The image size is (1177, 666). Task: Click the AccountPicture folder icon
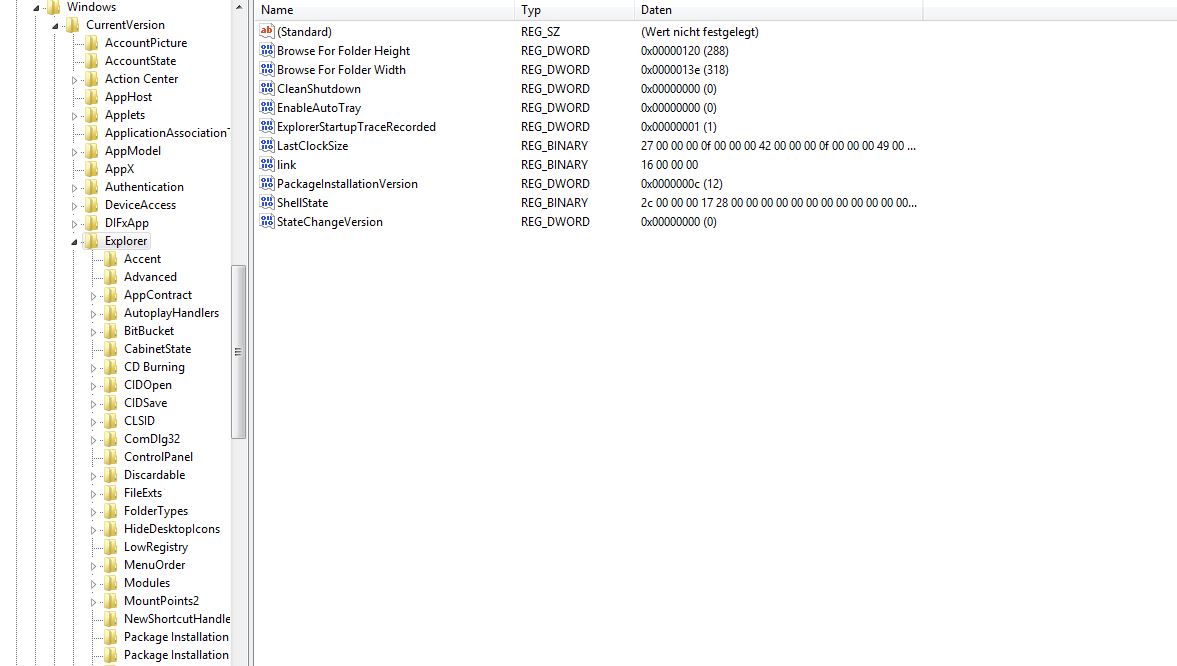[x=92, y=43]
